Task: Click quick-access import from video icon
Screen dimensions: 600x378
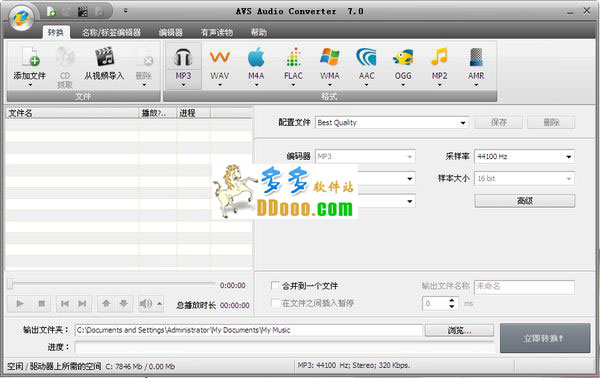Action: pyautogui.click(x=82, y=11)
